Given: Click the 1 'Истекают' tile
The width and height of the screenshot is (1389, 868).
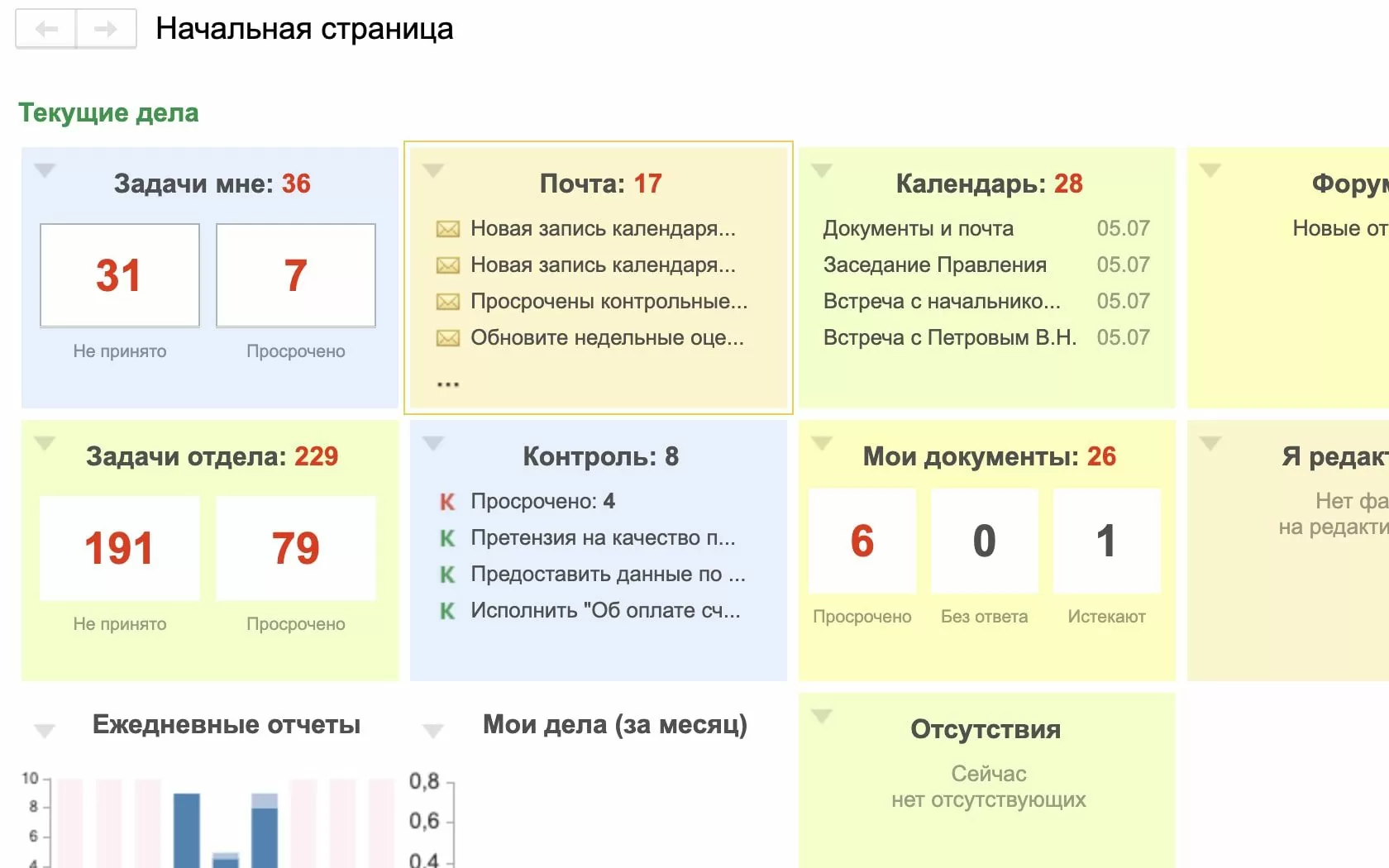Looking at the screenshot, I should (1107, 541).
